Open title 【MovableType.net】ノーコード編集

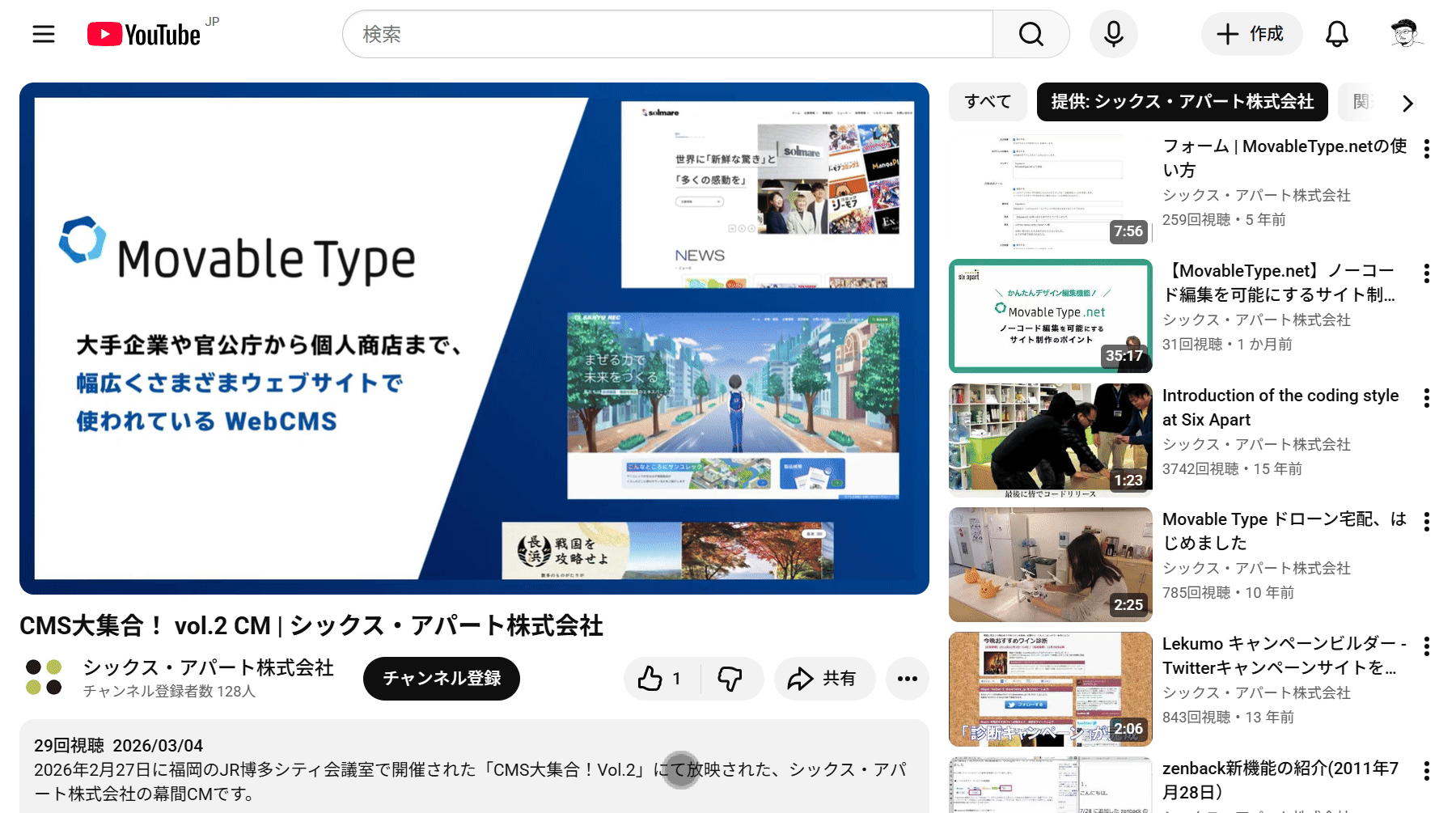coord(1280,282)
